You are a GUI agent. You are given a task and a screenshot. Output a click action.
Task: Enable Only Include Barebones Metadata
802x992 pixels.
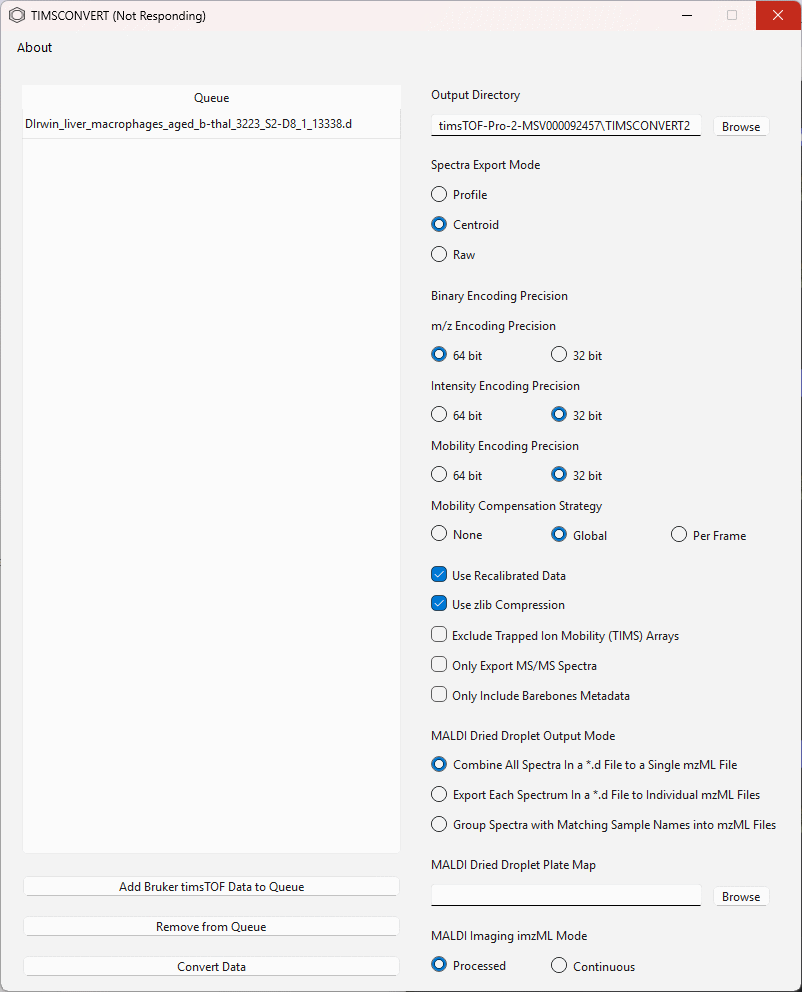tap(439, 695)
